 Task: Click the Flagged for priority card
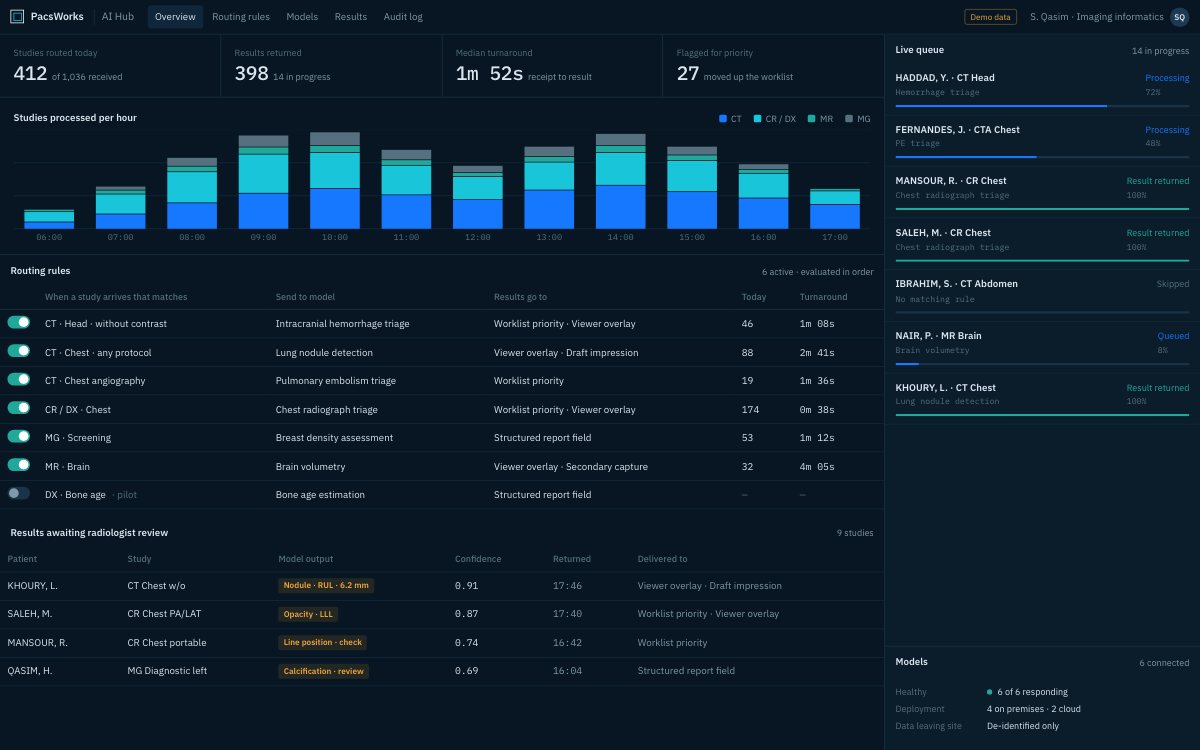(773, 66)
